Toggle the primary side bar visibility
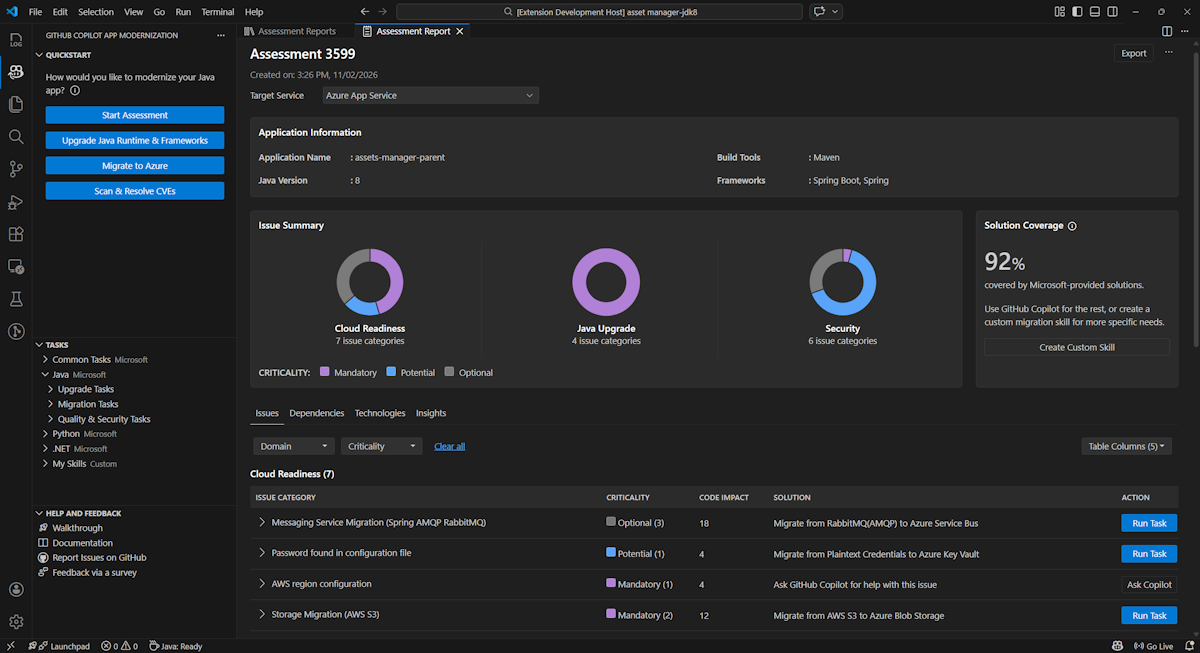Viewport: 1200px width, 653px height. 1078,12
